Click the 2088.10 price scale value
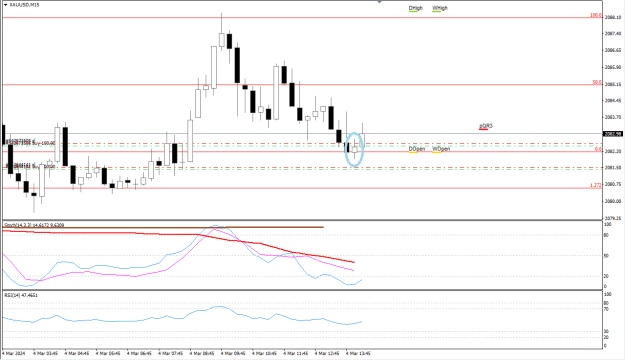 [613, 18]
